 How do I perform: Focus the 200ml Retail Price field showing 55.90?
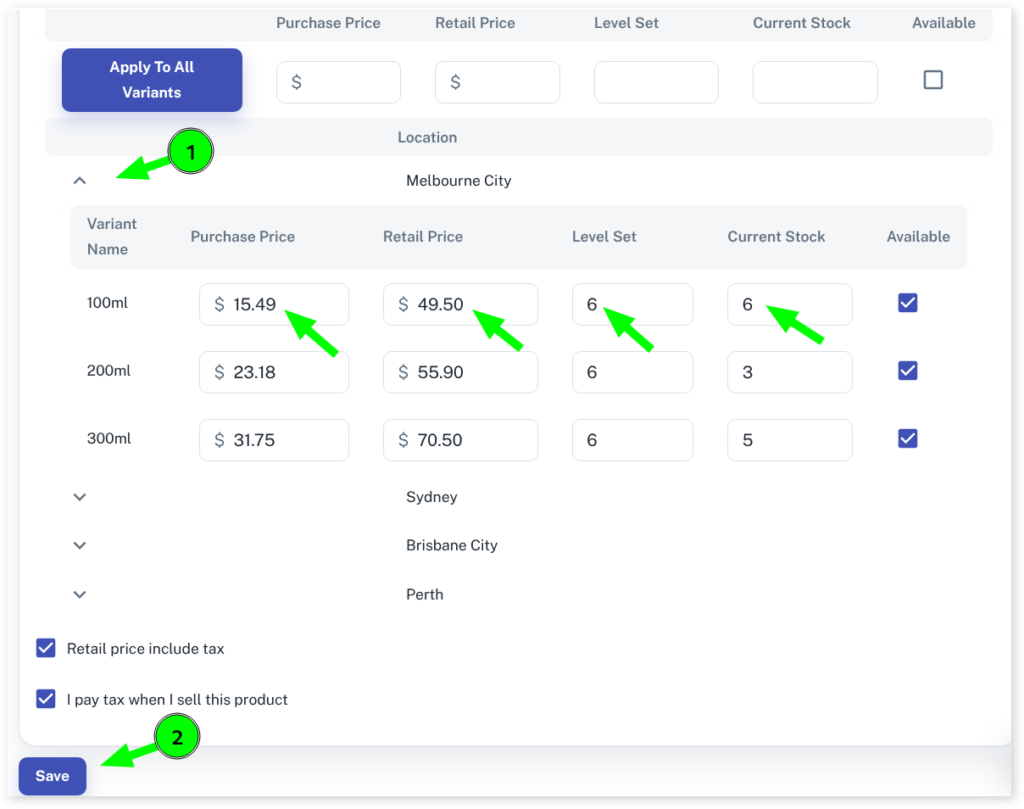point(470,372)
